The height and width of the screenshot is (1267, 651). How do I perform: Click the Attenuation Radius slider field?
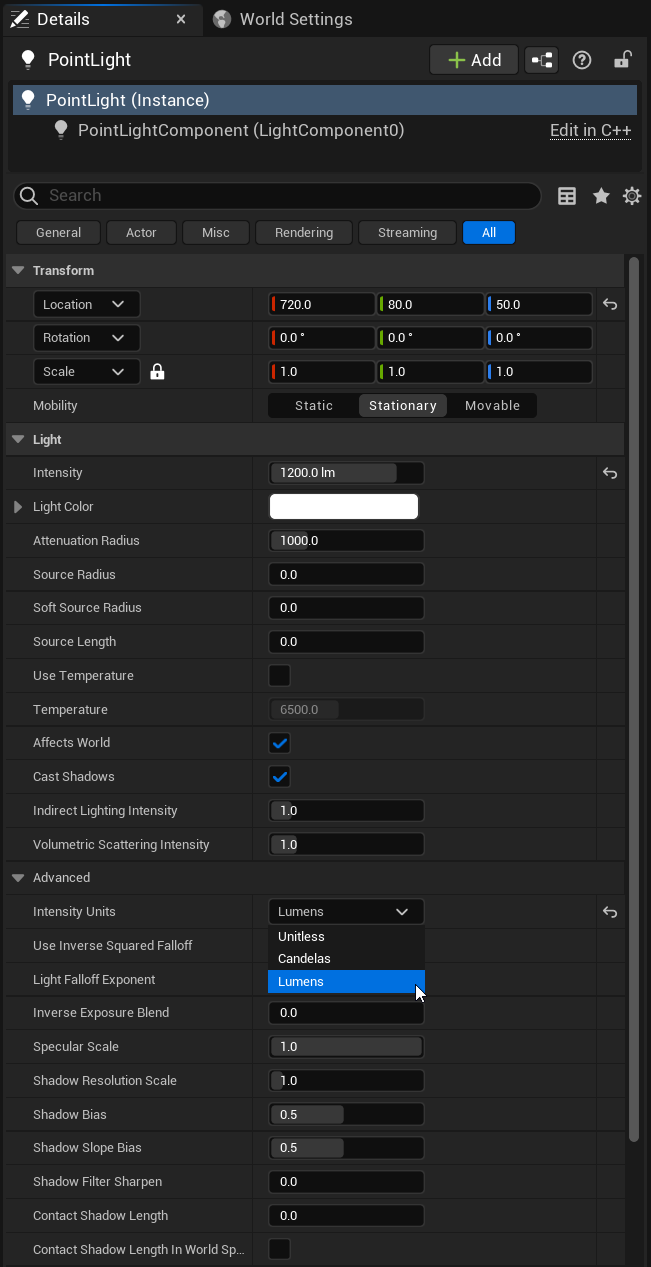tap(346, 541)
